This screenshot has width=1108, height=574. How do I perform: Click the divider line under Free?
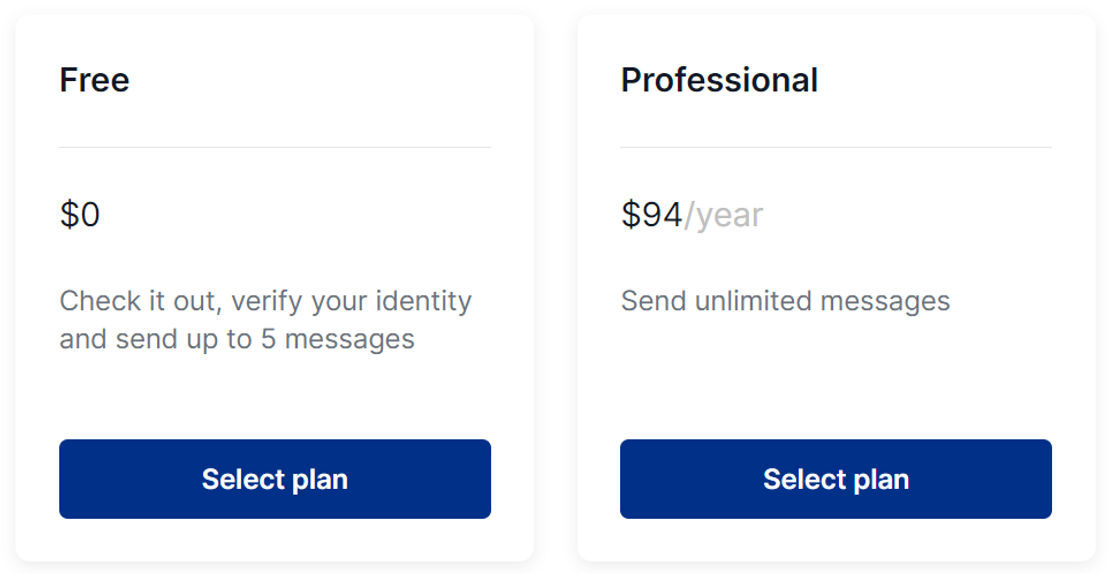[275, 147]
